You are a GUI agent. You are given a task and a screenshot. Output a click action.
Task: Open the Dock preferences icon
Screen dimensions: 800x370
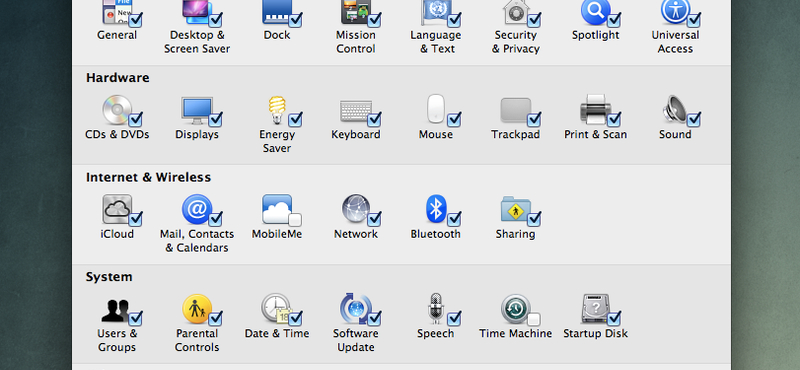(x=277, y=11)
